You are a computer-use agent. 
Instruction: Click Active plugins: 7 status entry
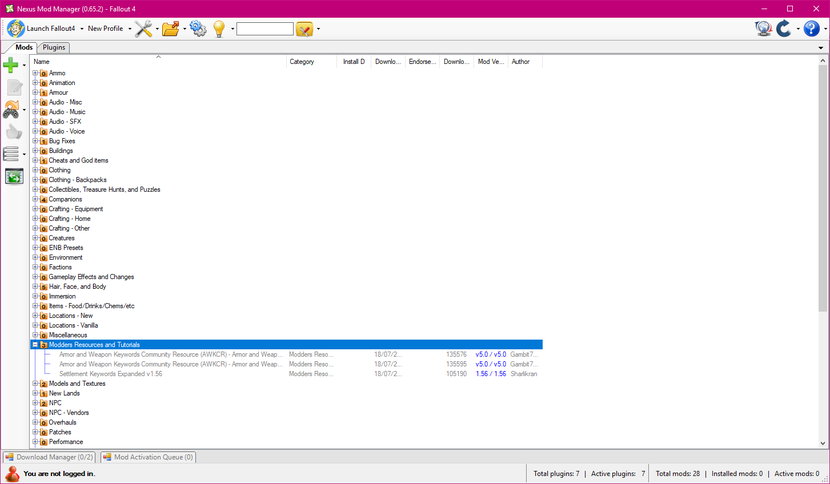(618, 473)
